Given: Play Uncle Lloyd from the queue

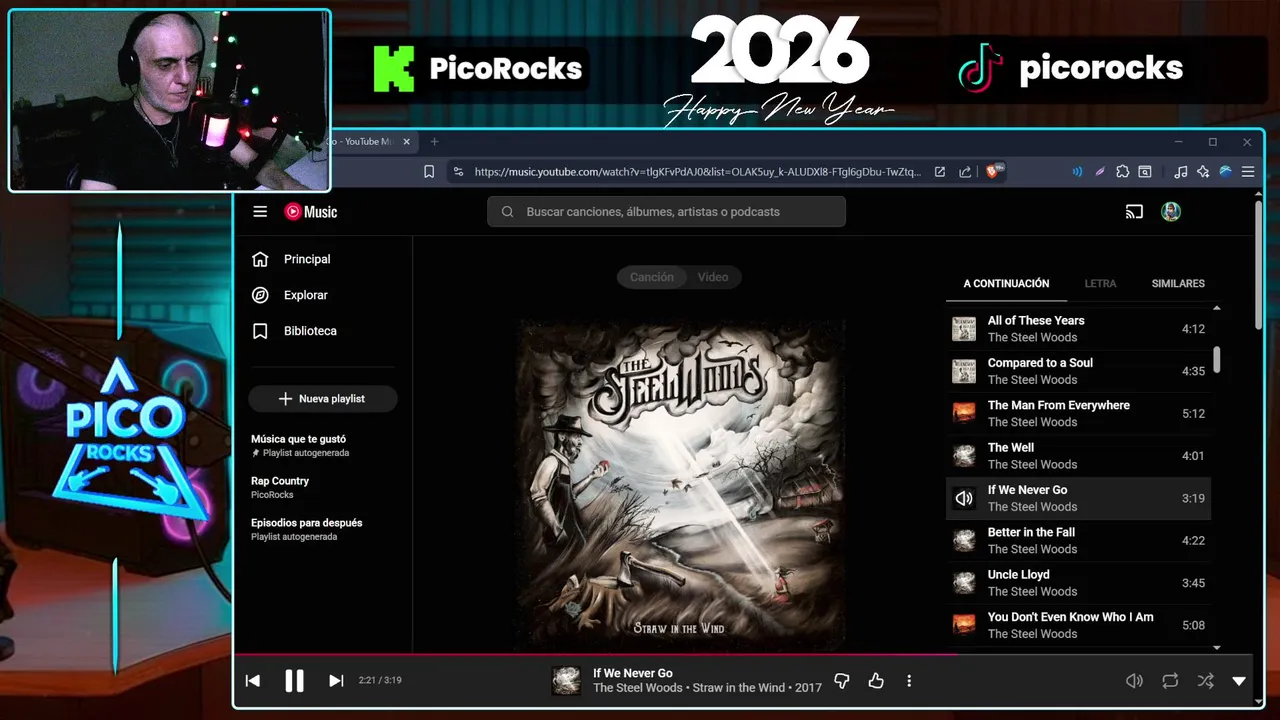Looking at the screenshot, I should [1078, 583].
